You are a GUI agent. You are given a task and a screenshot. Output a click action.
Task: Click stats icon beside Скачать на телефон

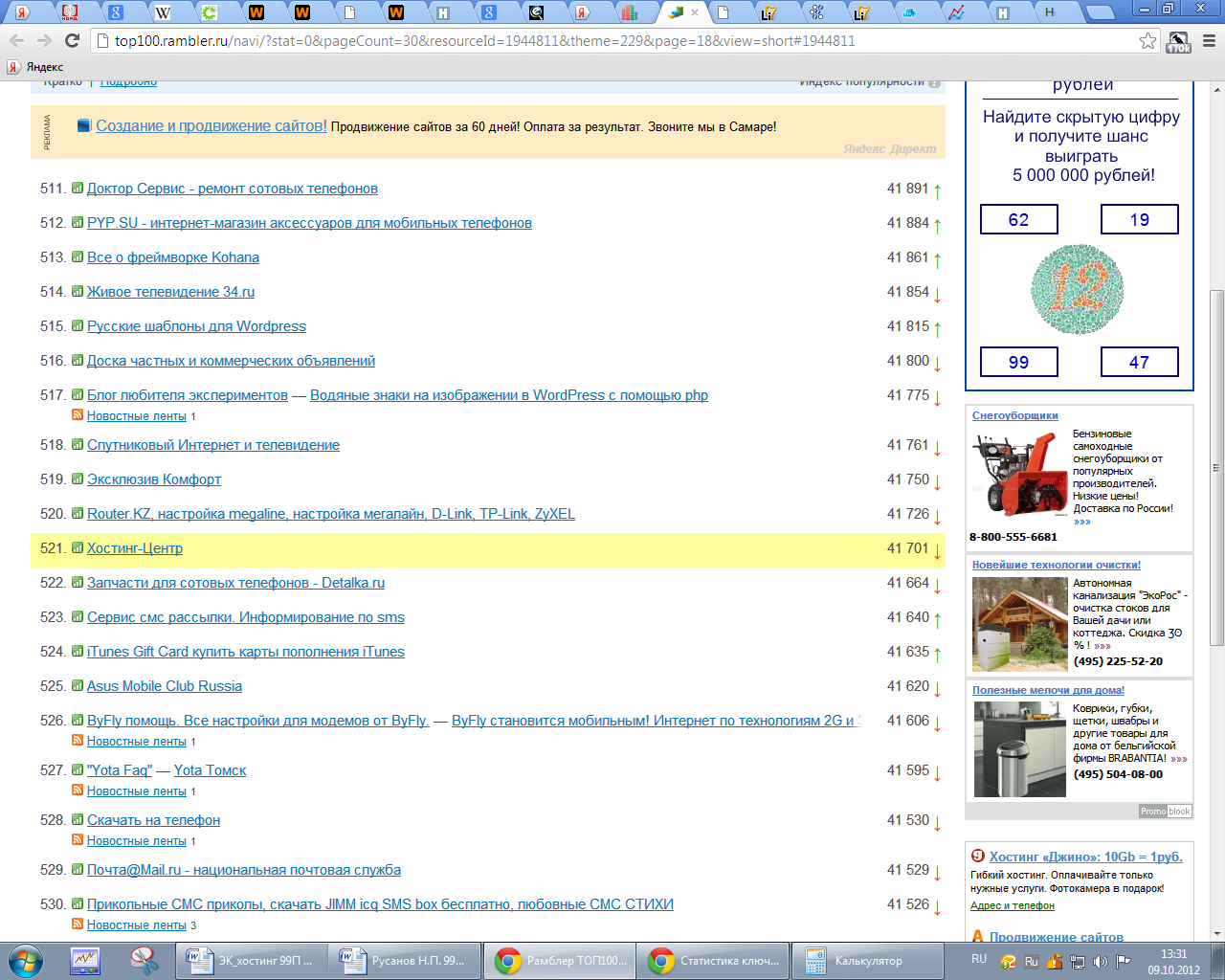click(78, 819)
